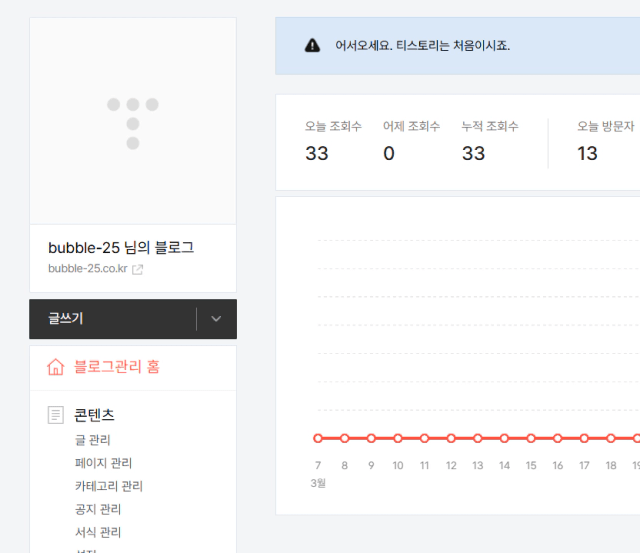Select the chart data point for day 12

click(x=451, y=438)
